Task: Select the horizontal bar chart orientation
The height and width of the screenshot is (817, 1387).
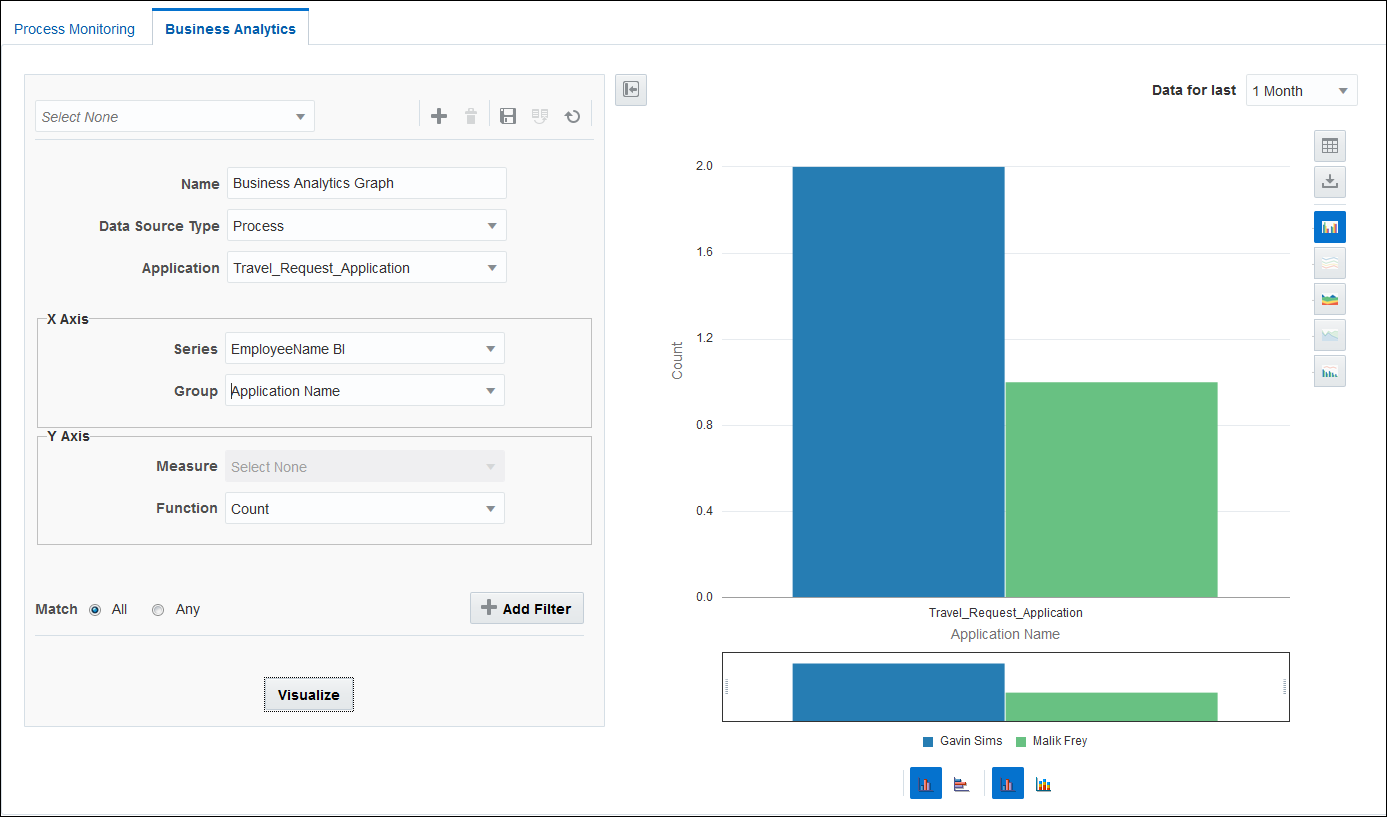Action: pos(961,783)
